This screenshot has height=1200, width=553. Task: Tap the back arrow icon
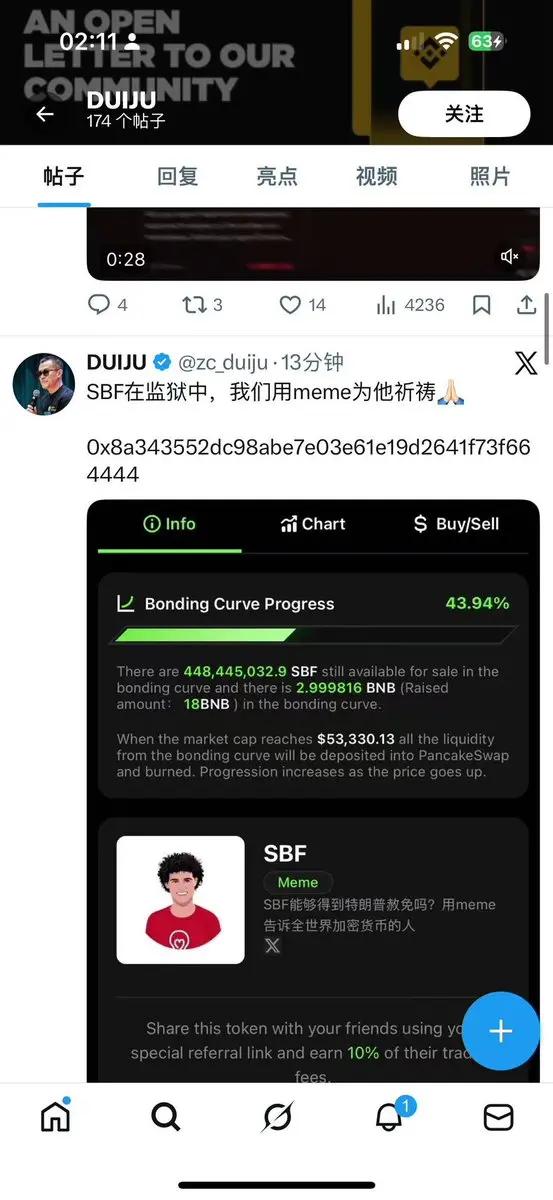(x=45, y=114)
